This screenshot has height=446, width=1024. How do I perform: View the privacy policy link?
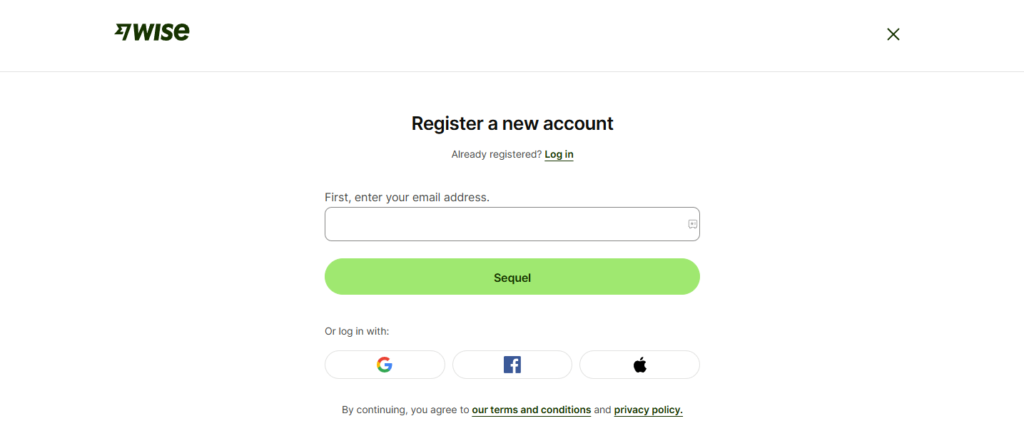tap(648, 410)
